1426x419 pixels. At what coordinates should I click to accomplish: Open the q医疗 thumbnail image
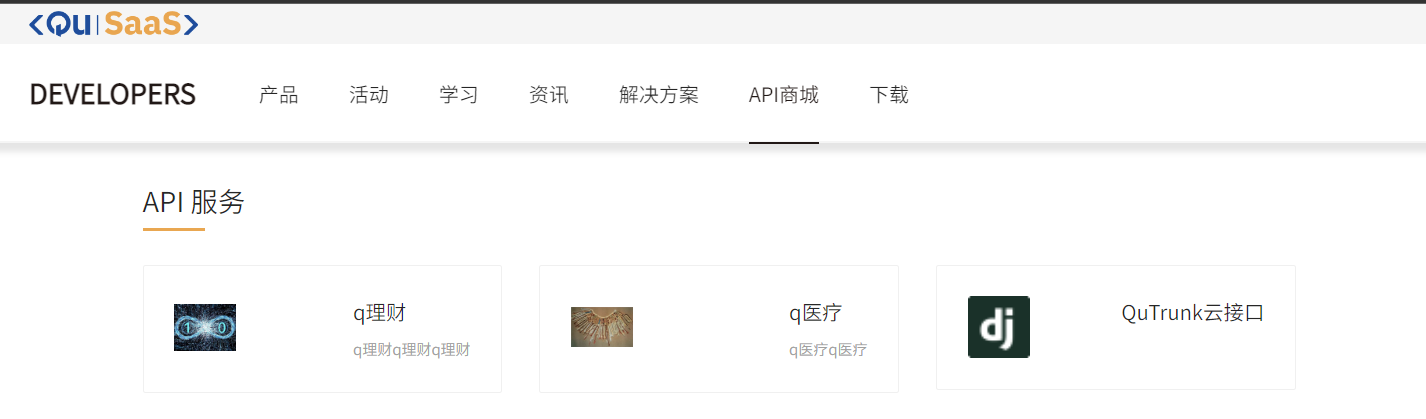coord(602,327)
